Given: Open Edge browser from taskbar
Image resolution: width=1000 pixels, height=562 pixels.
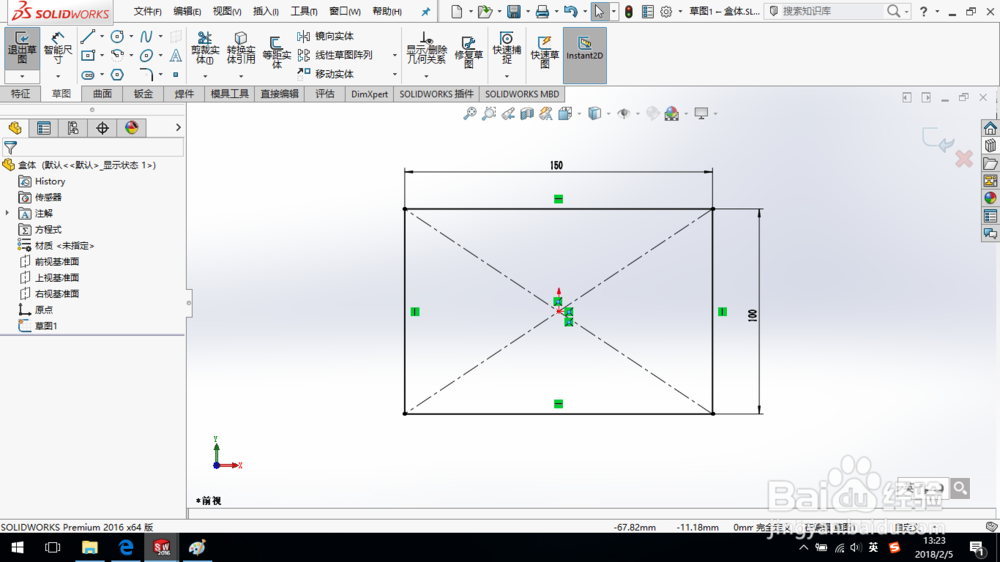Looking at the screenshot, I should [x=126, y=547].
